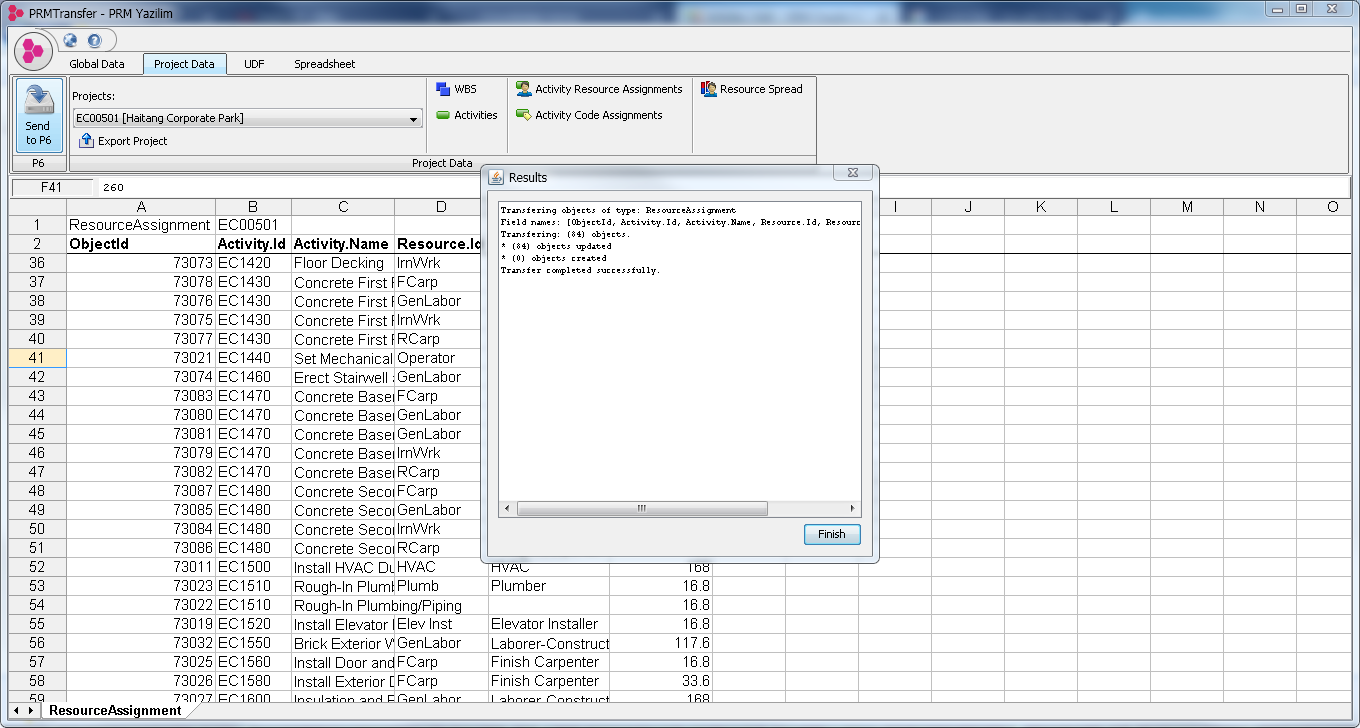
Task: Expand the Projects dropdown list
Action: point(414,119)
